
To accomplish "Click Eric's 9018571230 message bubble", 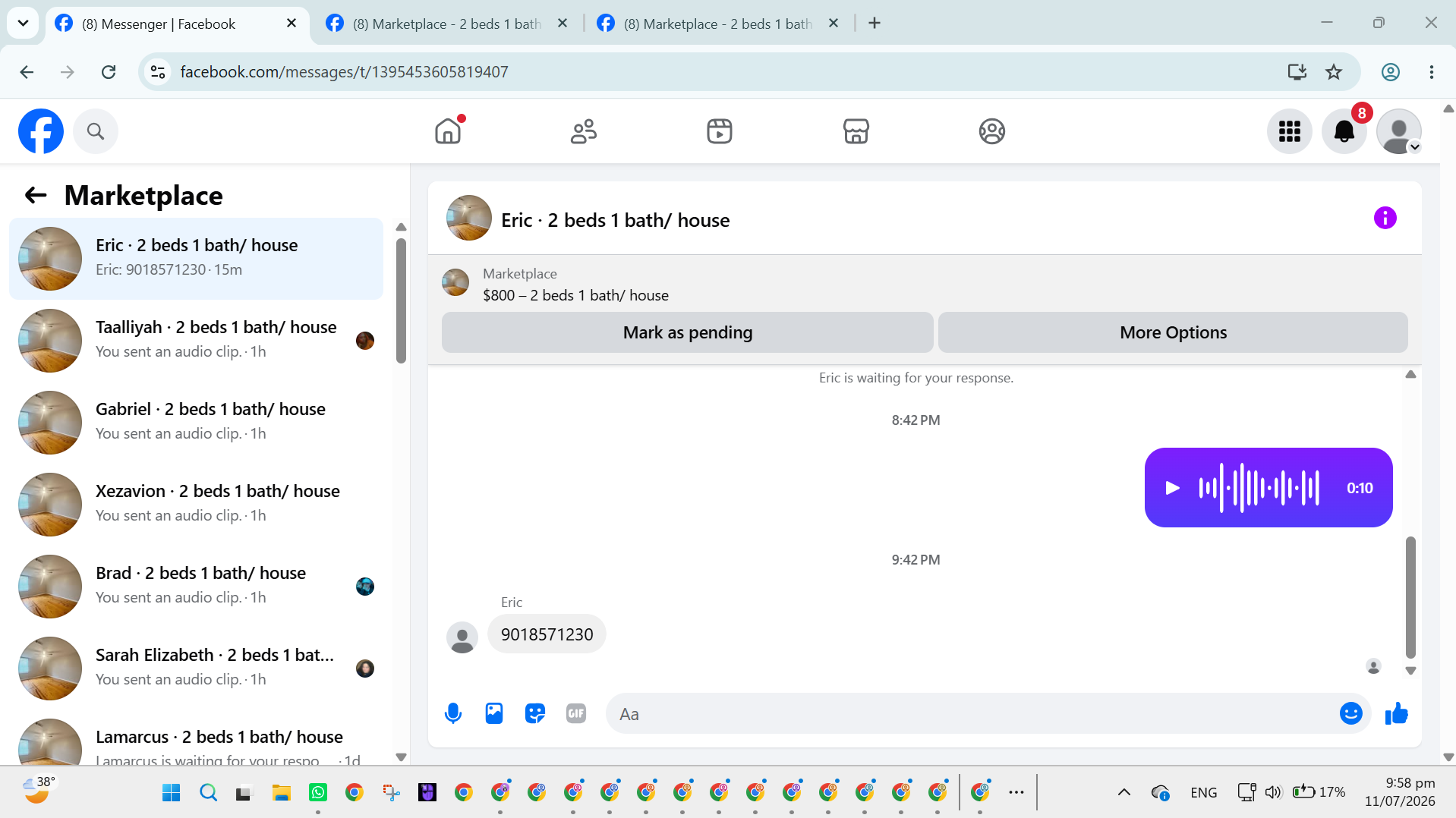I will [547, 634].
